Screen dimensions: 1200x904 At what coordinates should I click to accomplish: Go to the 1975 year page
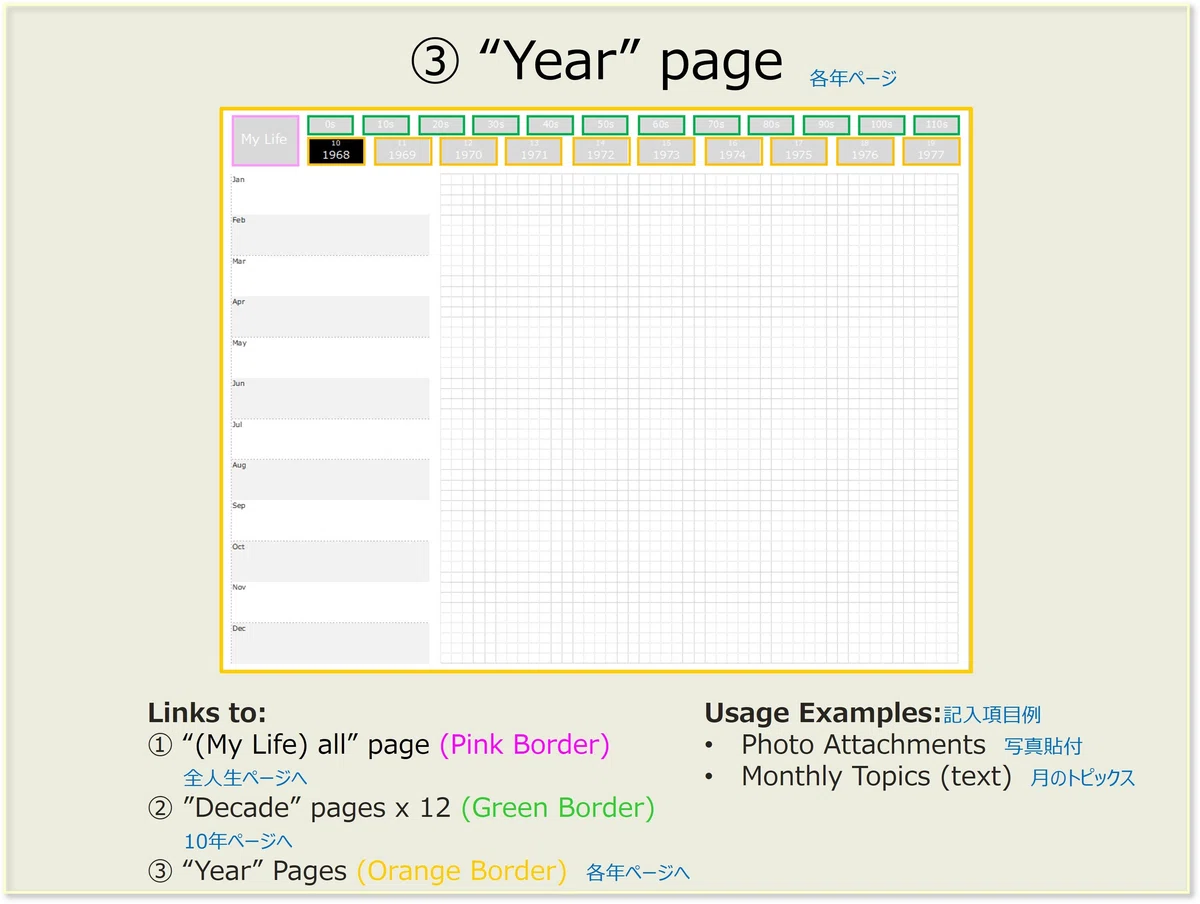[x=799, y=151]
